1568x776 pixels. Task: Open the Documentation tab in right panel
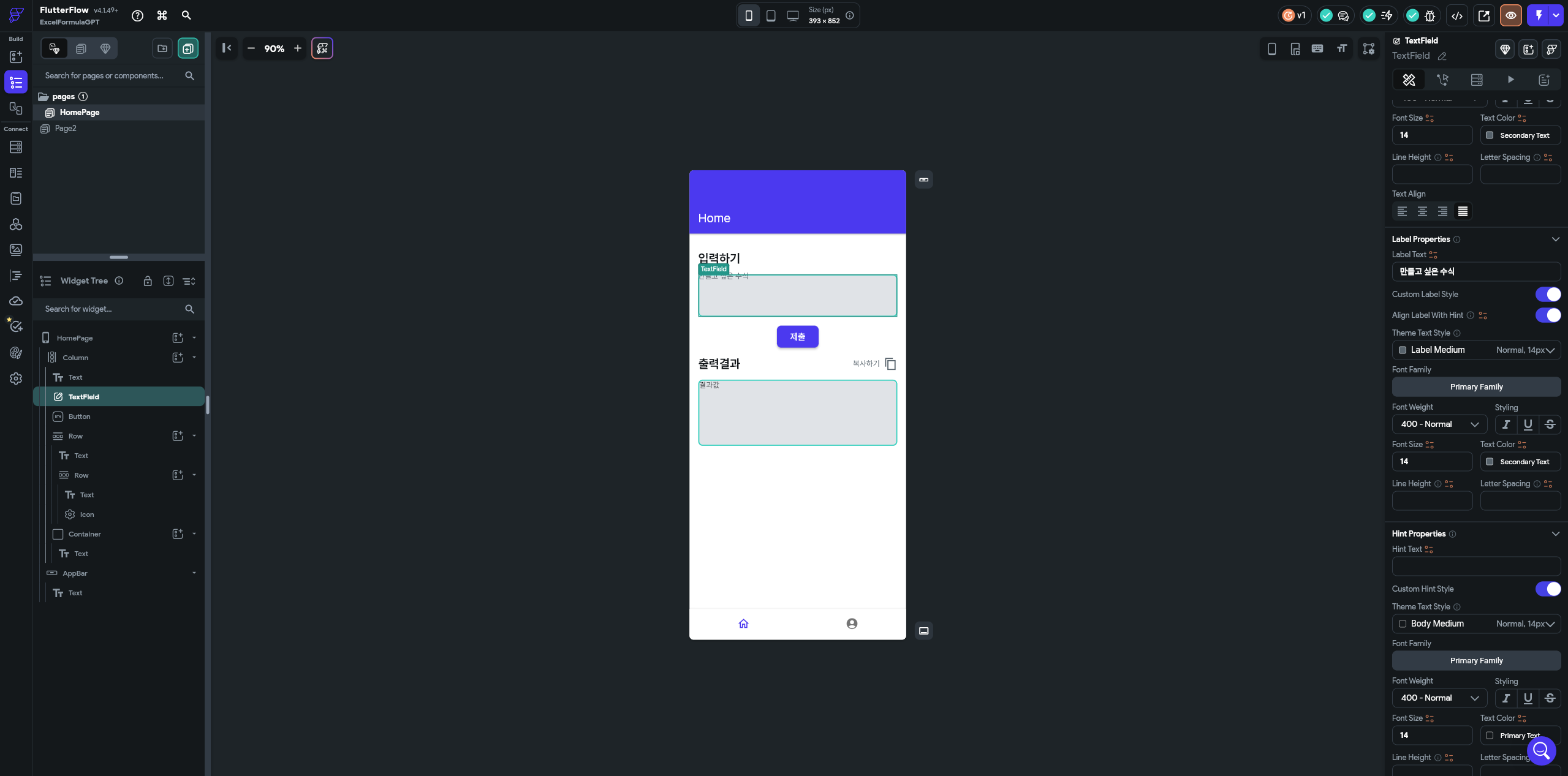[x=1544, y=80]
